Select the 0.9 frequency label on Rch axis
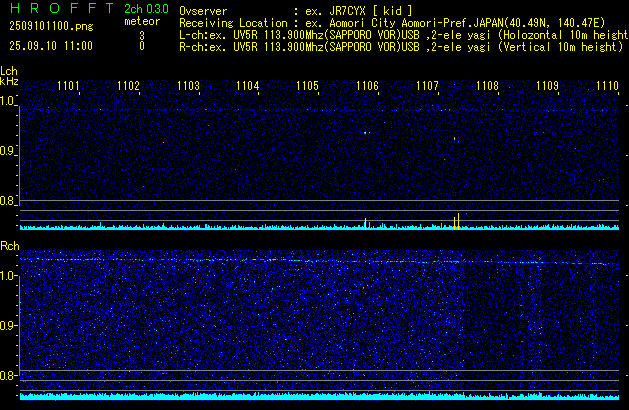The width and height of the screenshot is (629, 410). 7,325
